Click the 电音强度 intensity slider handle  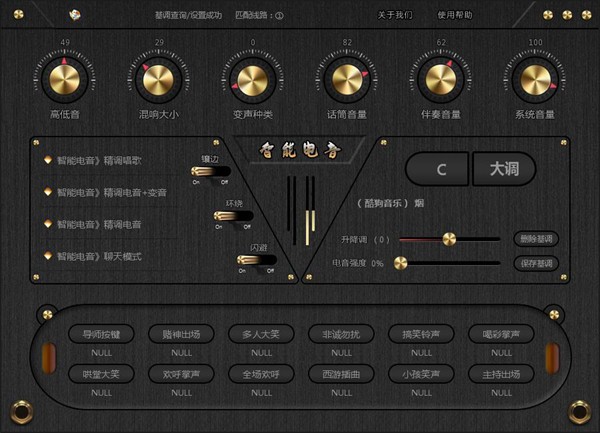tap(400, 263)
